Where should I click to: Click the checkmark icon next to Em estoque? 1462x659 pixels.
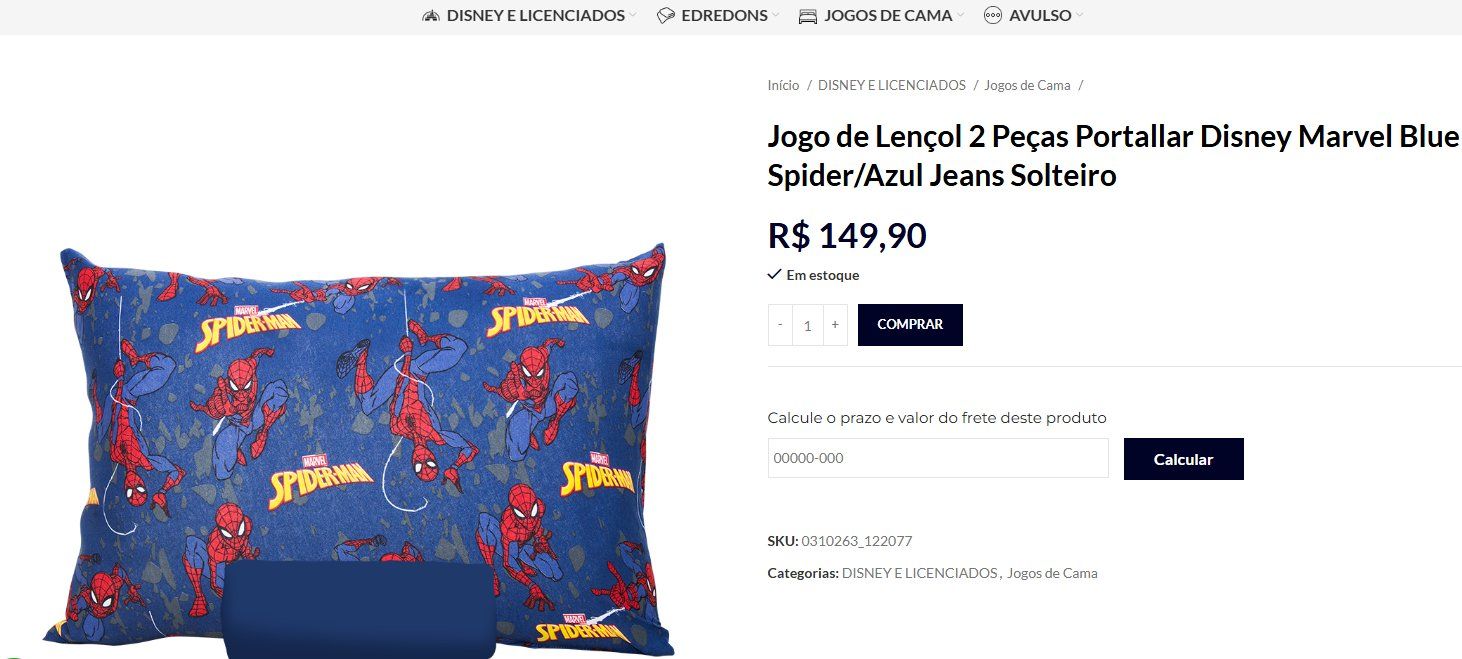click(774, 274)
